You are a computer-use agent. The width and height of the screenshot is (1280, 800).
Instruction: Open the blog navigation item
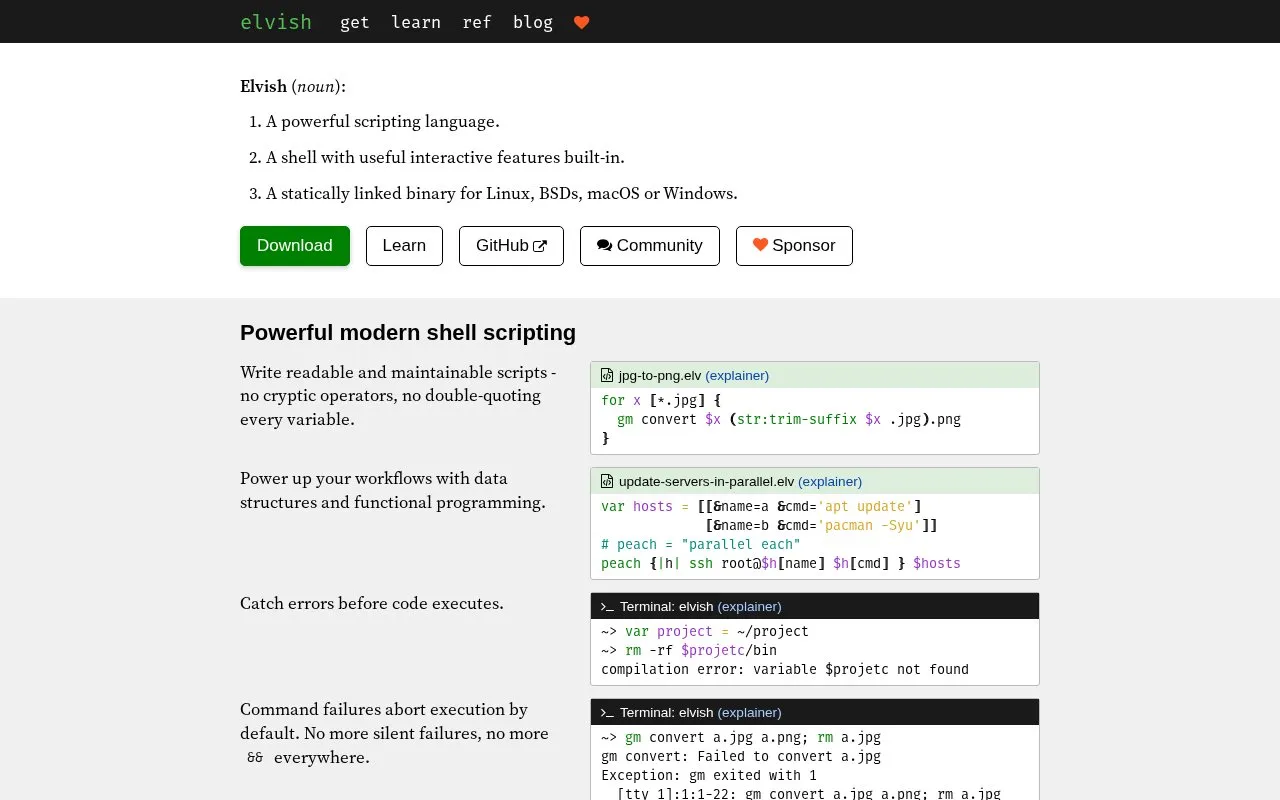533,22
